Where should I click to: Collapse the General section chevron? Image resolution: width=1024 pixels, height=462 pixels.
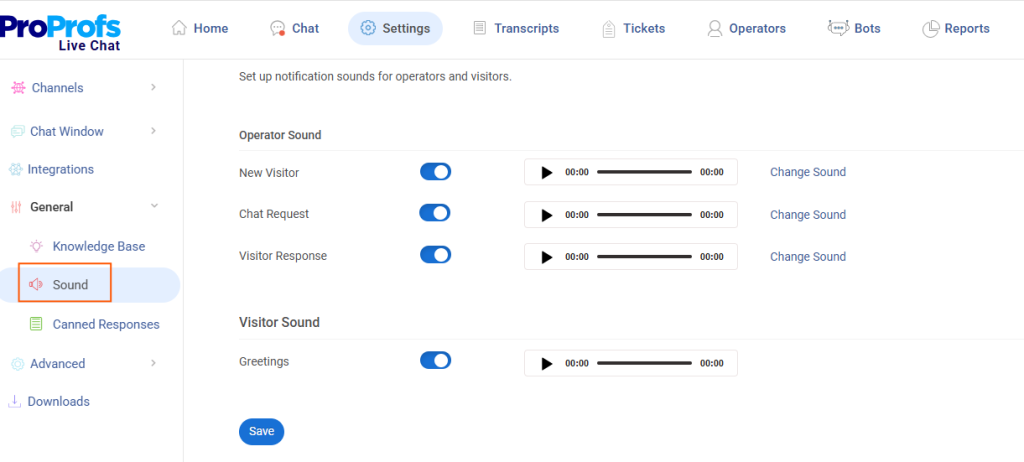[x=153, y=207]
